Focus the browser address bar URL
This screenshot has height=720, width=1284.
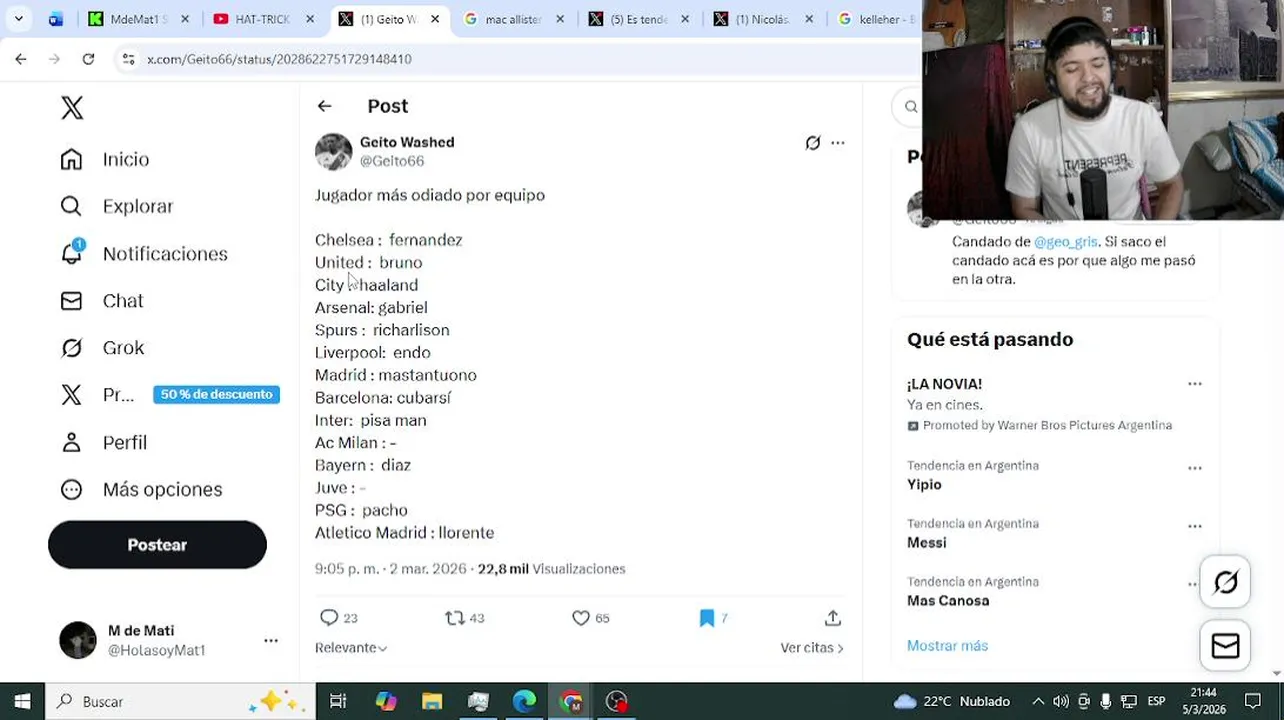279,59
